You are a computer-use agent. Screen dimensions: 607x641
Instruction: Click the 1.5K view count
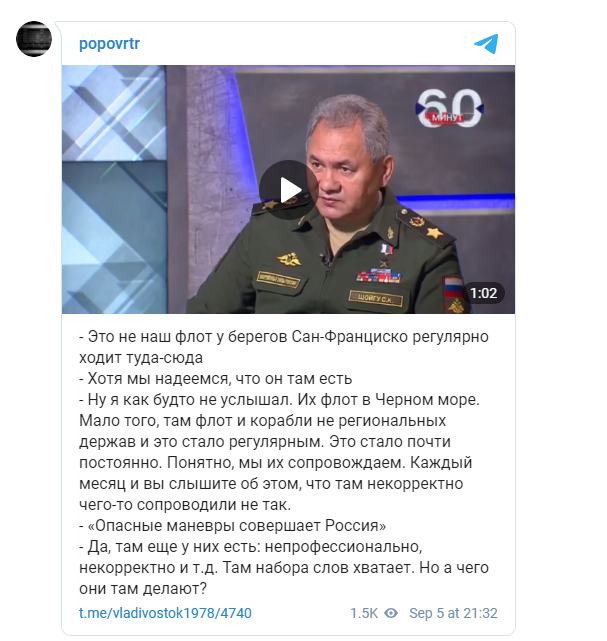(x=364, y=613)
